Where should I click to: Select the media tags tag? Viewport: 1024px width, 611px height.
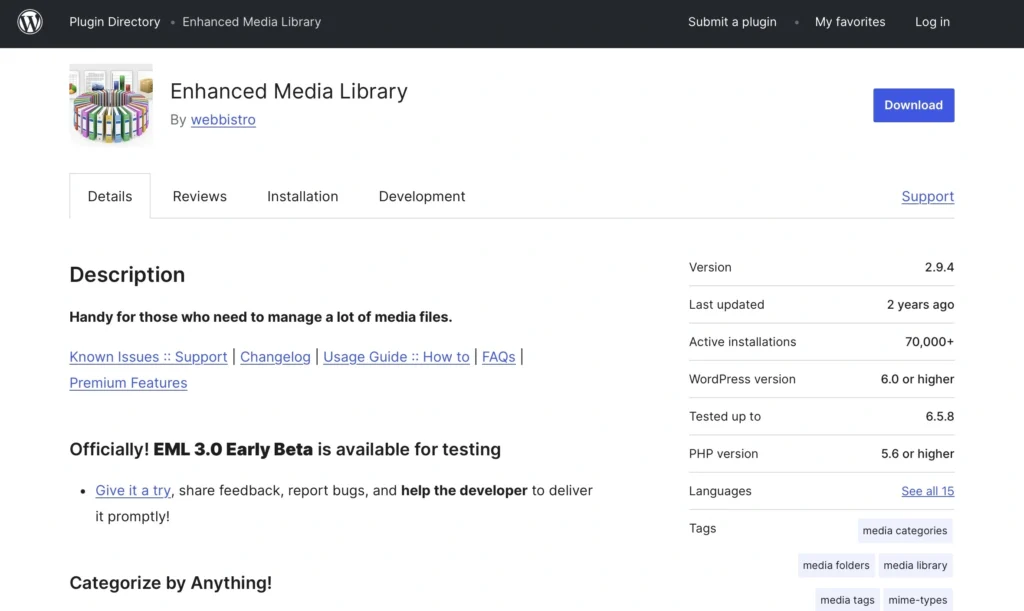point(847,600)
